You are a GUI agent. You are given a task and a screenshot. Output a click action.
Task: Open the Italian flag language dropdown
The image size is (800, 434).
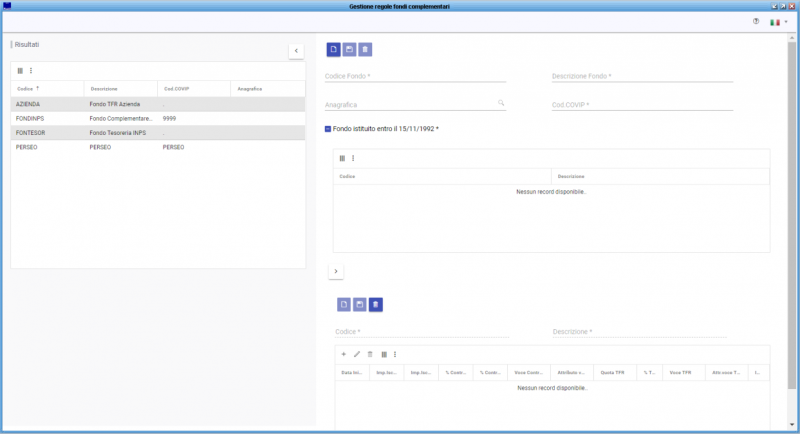(x=779, y=22)
